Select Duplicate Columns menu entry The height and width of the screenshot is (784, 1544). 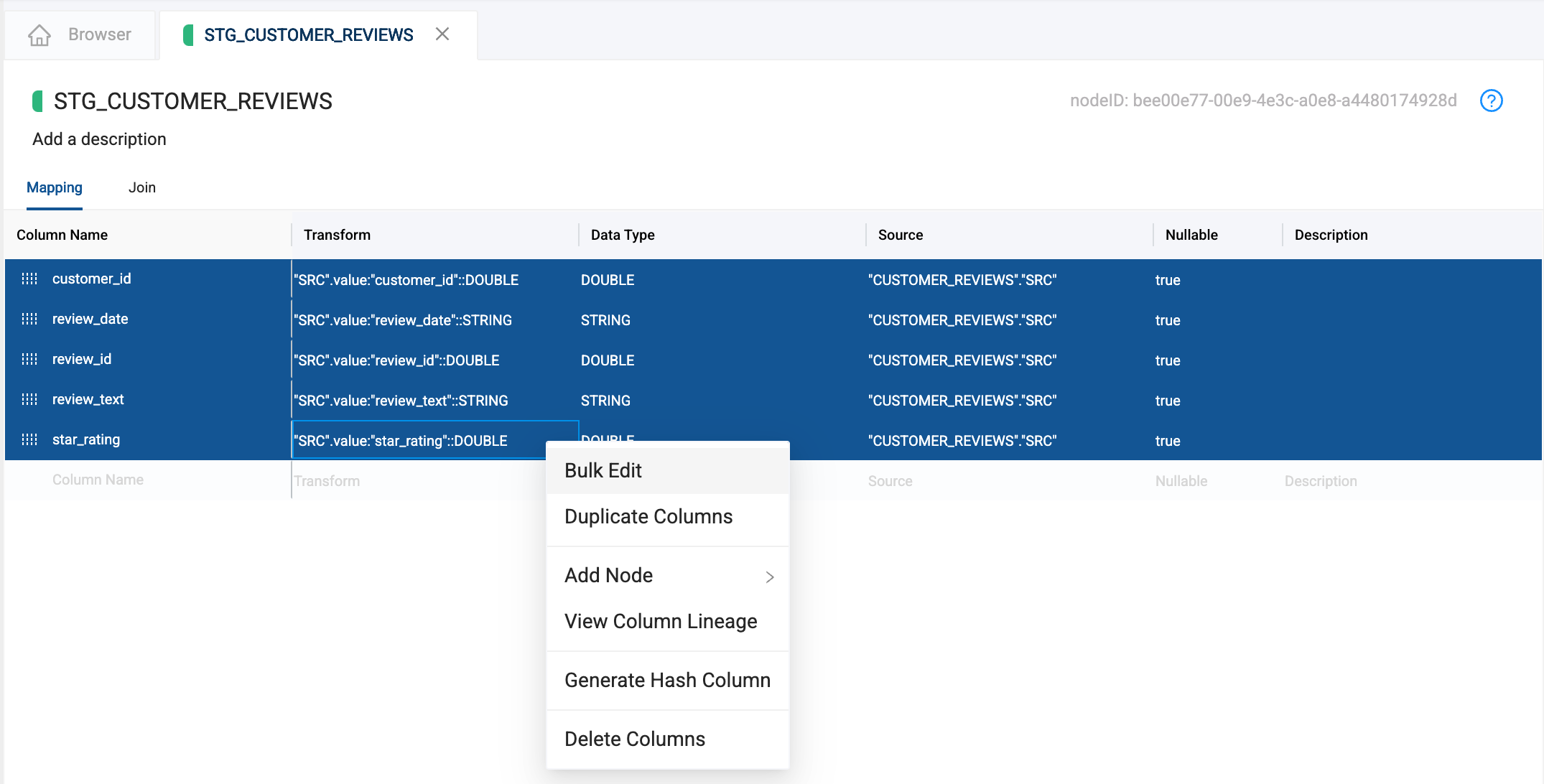648,517
